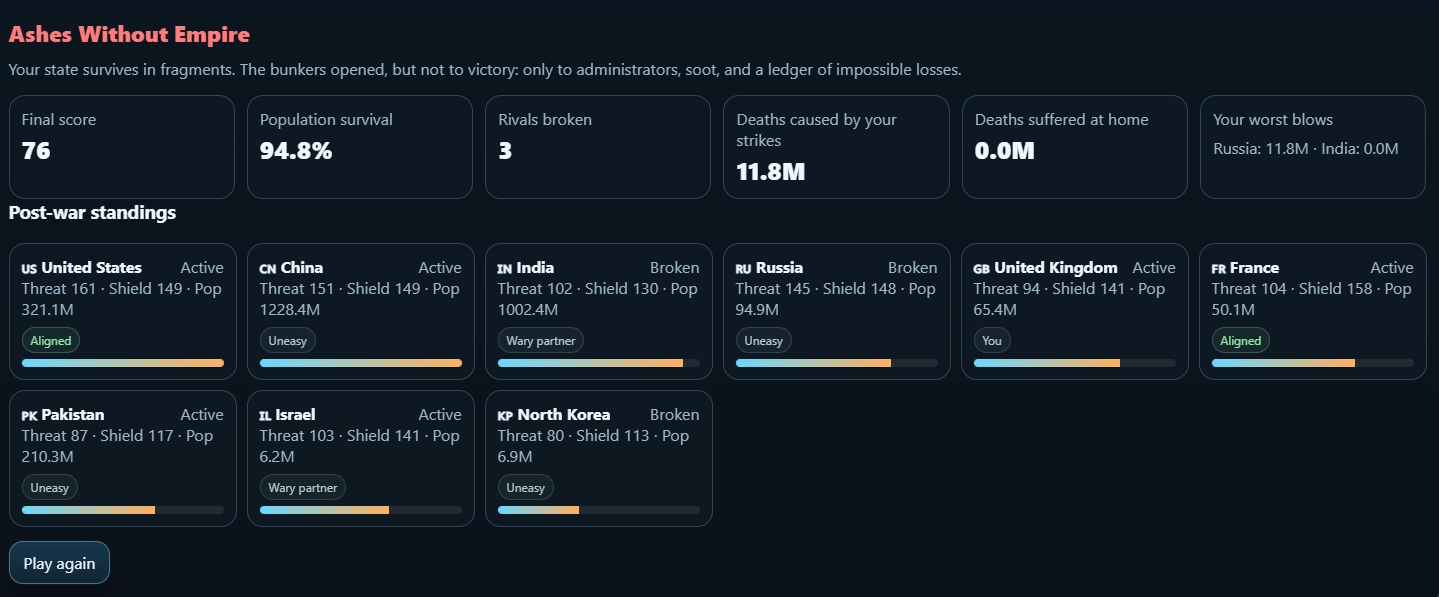Viewport: 1439px width, 597px height.
Task: Click the IL code icon beside Israel
Action: [265, 416]
